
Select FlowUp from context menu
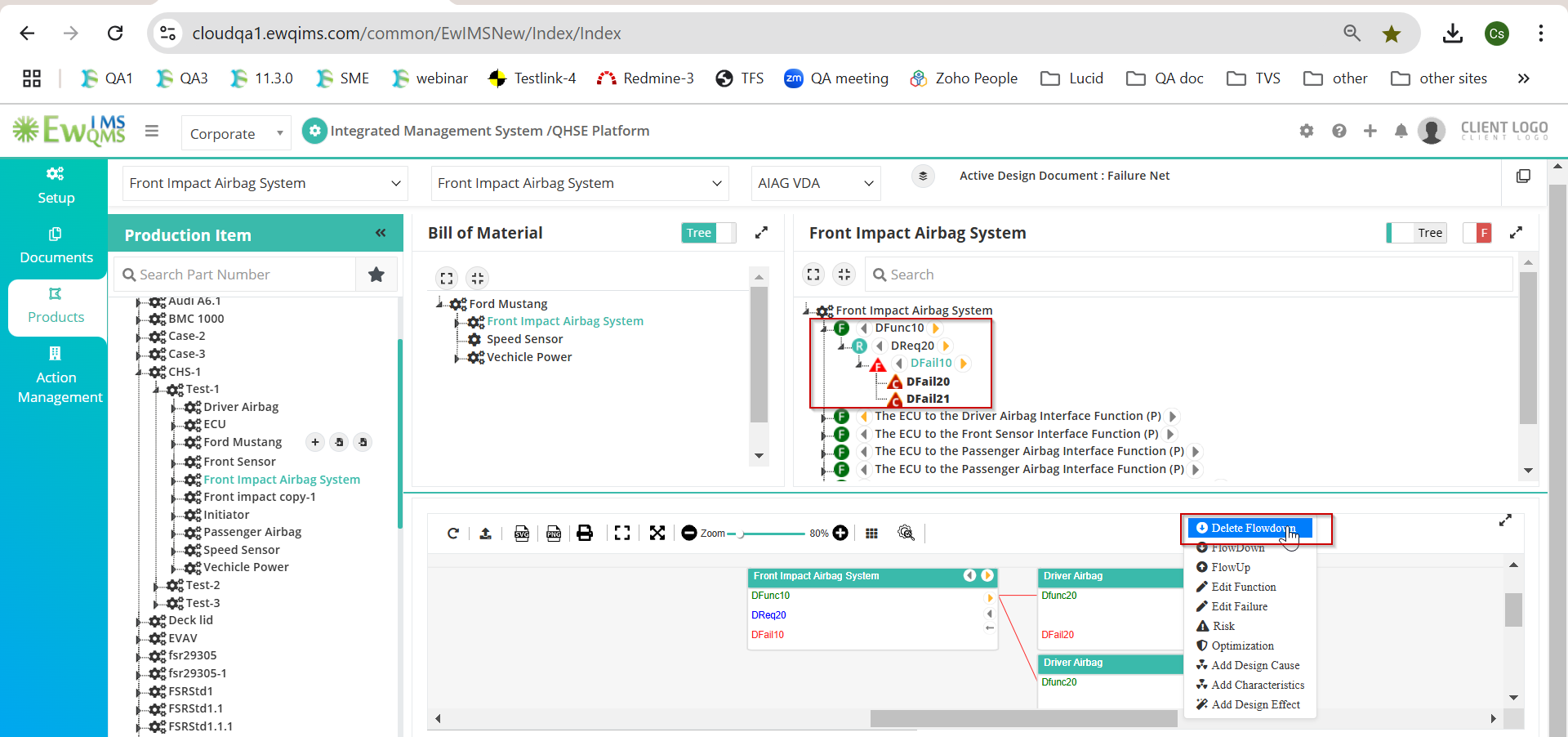[x=1230, y=567]
